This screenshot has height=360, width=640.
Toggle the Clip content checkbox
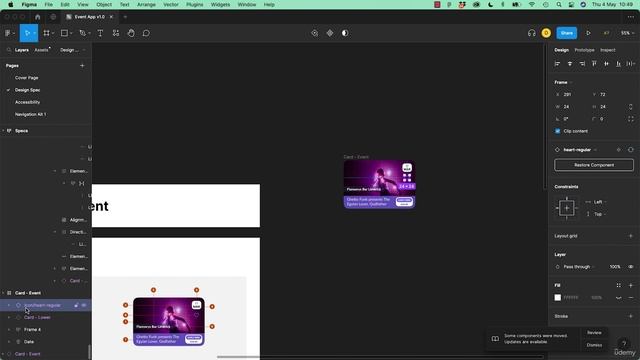pos(558,131)
